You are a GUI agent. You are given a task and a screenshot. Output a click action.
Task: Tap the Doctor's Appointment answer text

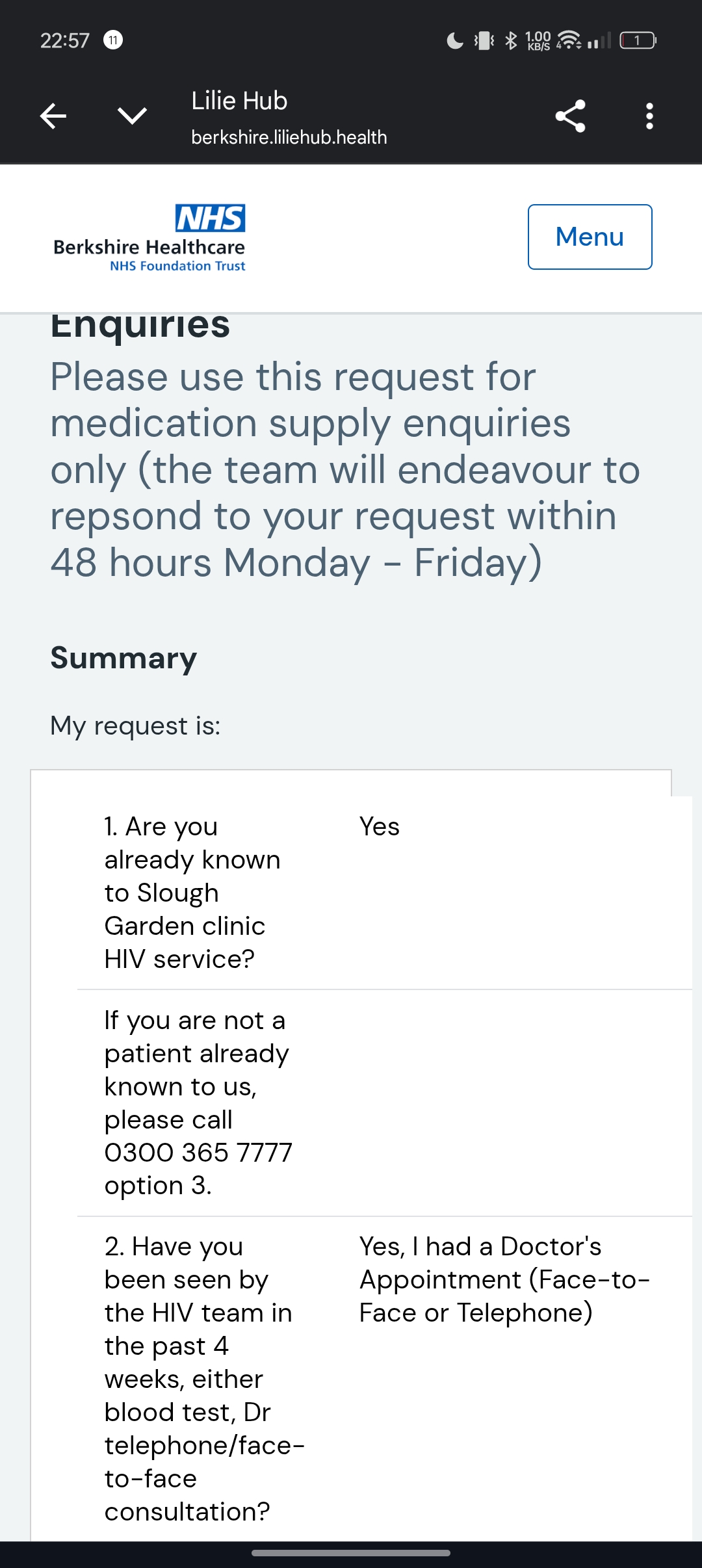pos(504,1279)
